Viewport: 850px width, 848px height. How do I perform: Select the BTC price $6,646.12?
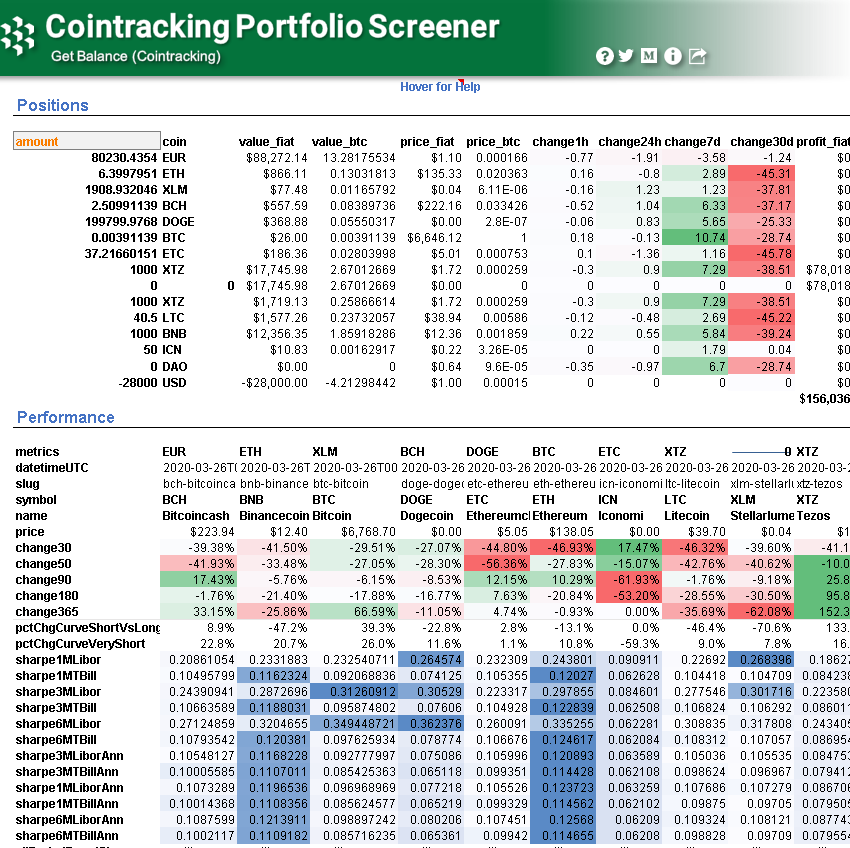tap(435, 237)
